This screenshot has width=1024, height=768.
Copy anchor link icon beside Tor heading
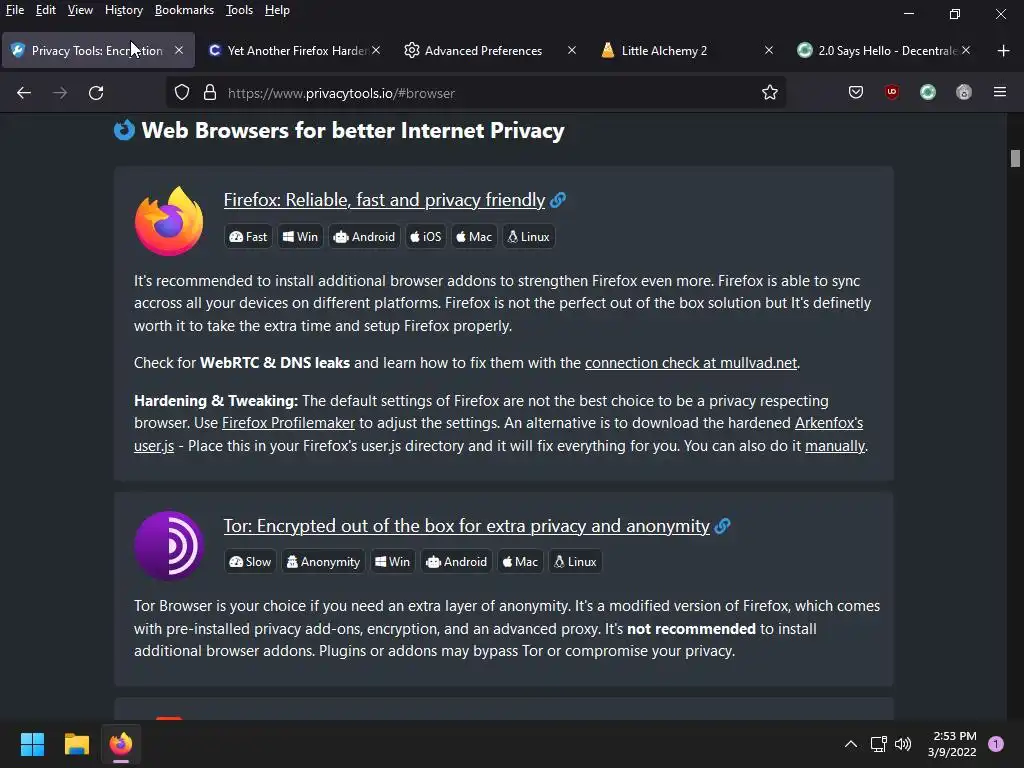[x=722, y=526]
